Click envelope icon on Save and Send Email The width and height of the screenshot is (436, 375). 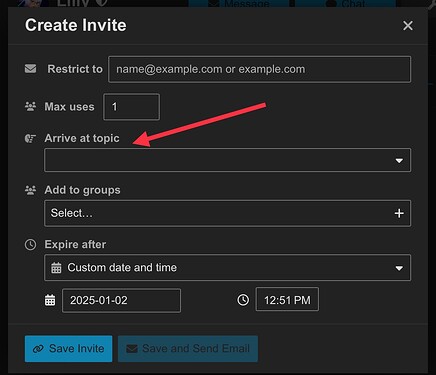[x=132, y=349]
